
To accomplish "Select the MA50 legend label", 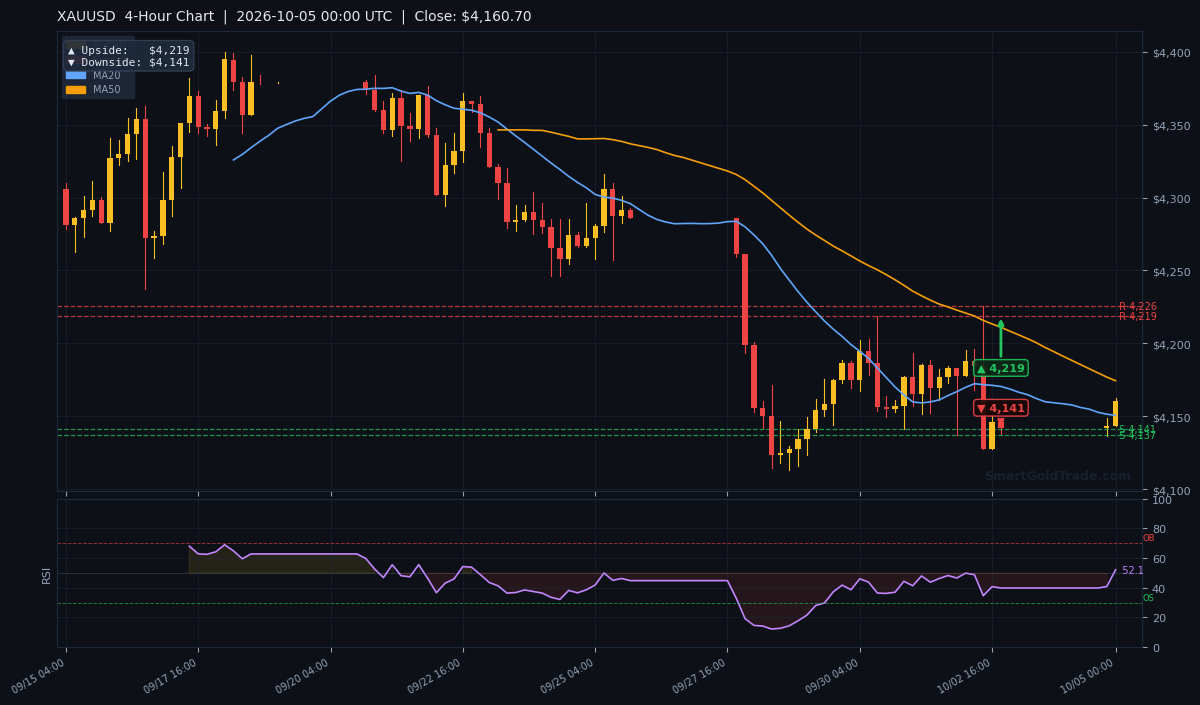I will (x=106, y=90).
